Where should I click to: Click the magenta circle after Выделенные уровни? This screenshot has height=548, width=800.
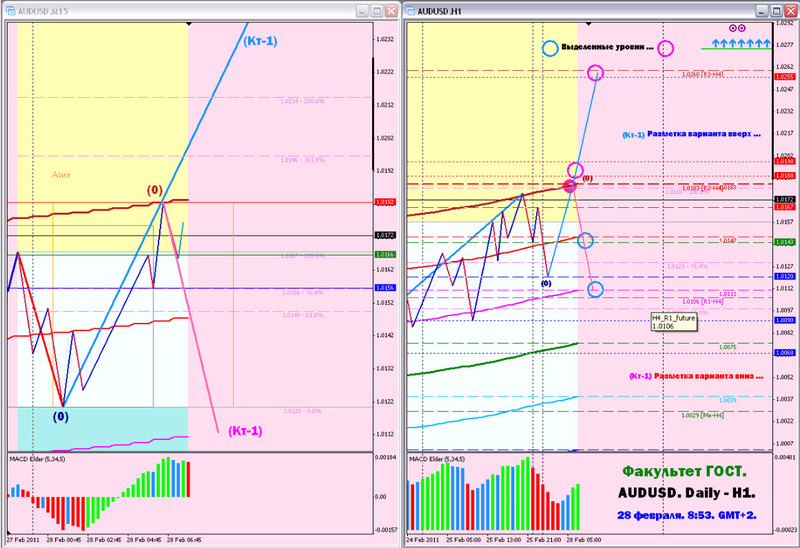665,48
